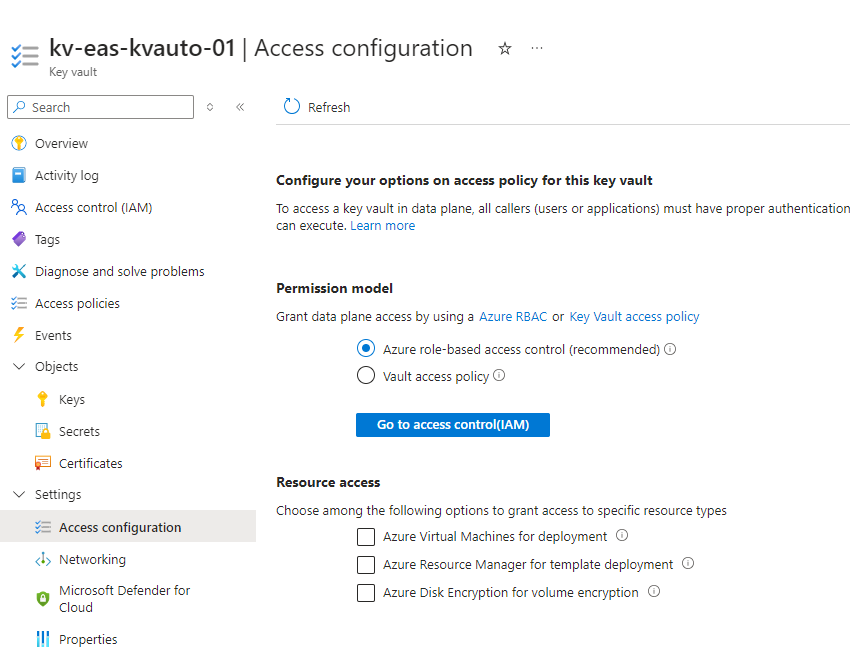Collapse the left sidebar with double chevrons
The image size is (850, 657).
pyautogui.click(x=240, y=107)
